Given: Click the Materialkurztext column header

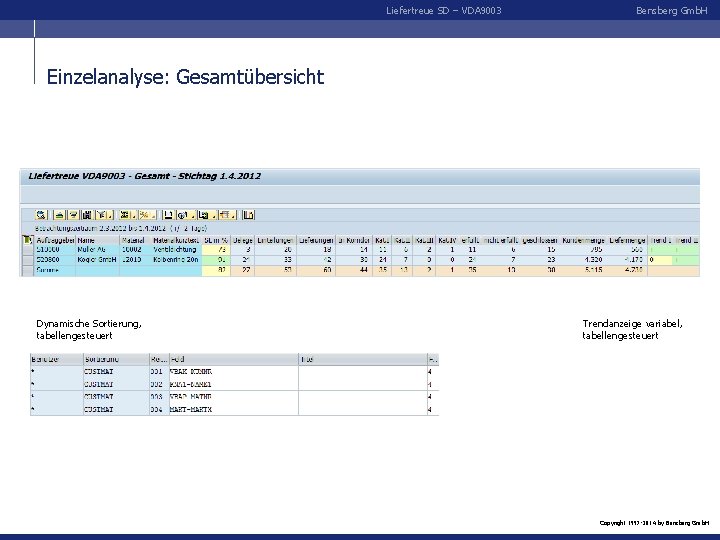Looking at the screenshot, I should coord(176,240).
